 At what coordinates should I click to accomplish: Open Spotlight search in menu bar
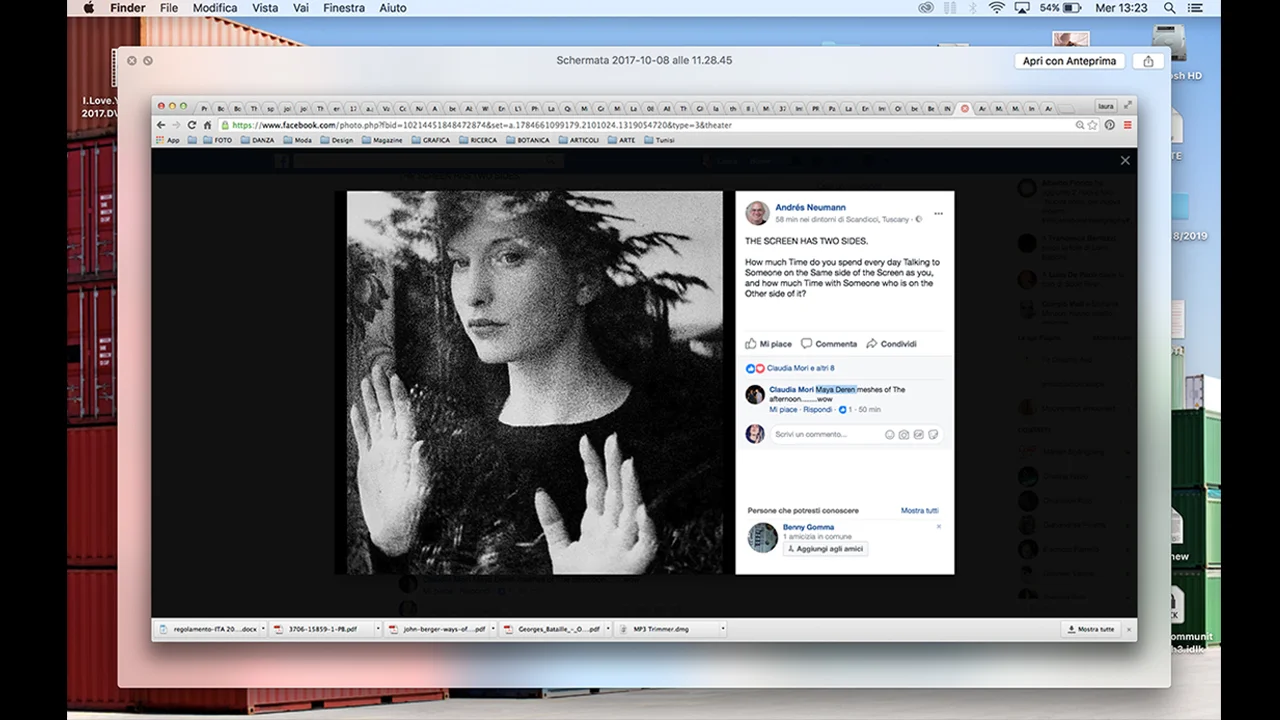(1169, 8)
